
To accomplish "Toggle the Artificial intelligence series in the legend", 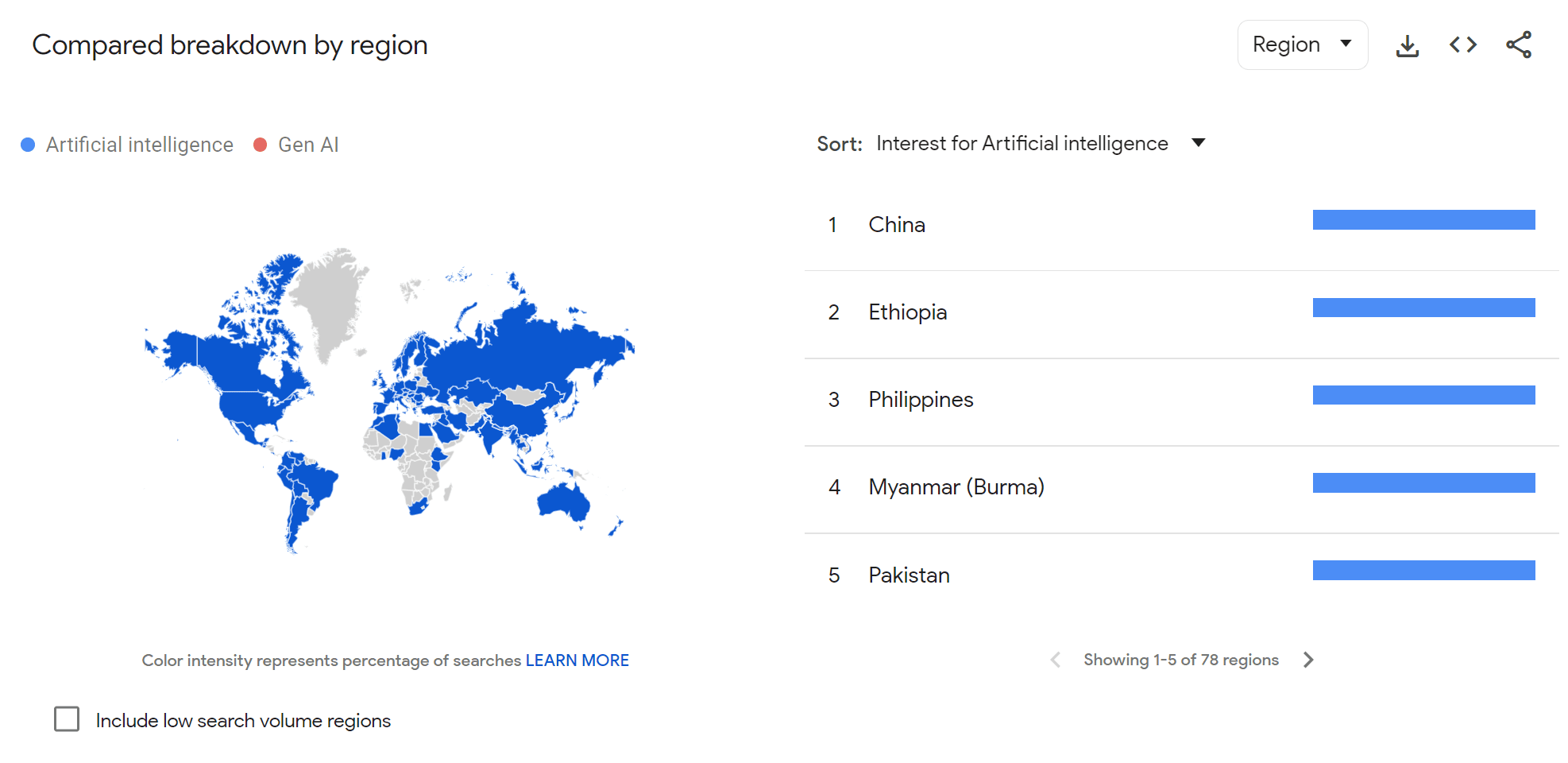I will [x=139, y=144].
